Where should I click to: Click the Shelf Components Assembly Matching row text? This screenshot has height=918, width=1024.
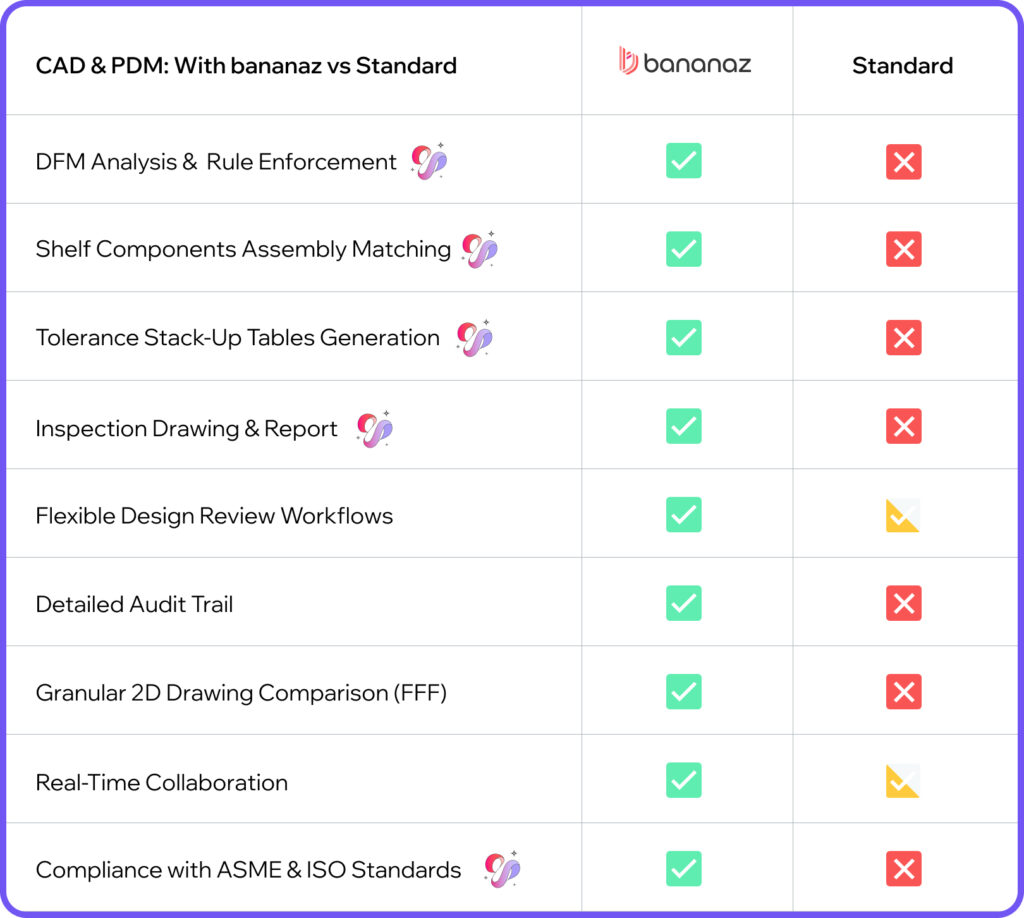pos(243,249)
